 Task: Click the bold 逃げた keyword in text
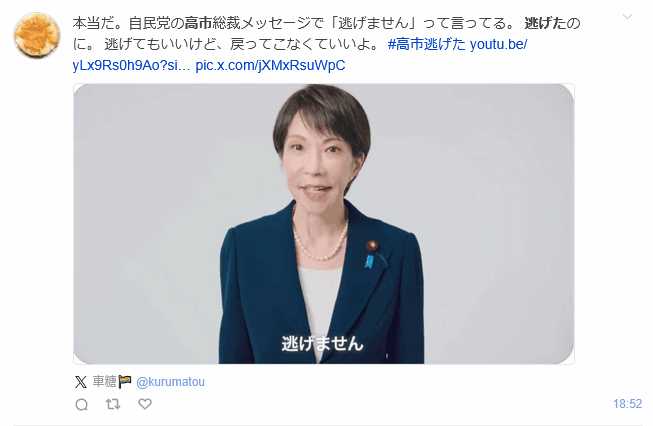pos(545,23)
